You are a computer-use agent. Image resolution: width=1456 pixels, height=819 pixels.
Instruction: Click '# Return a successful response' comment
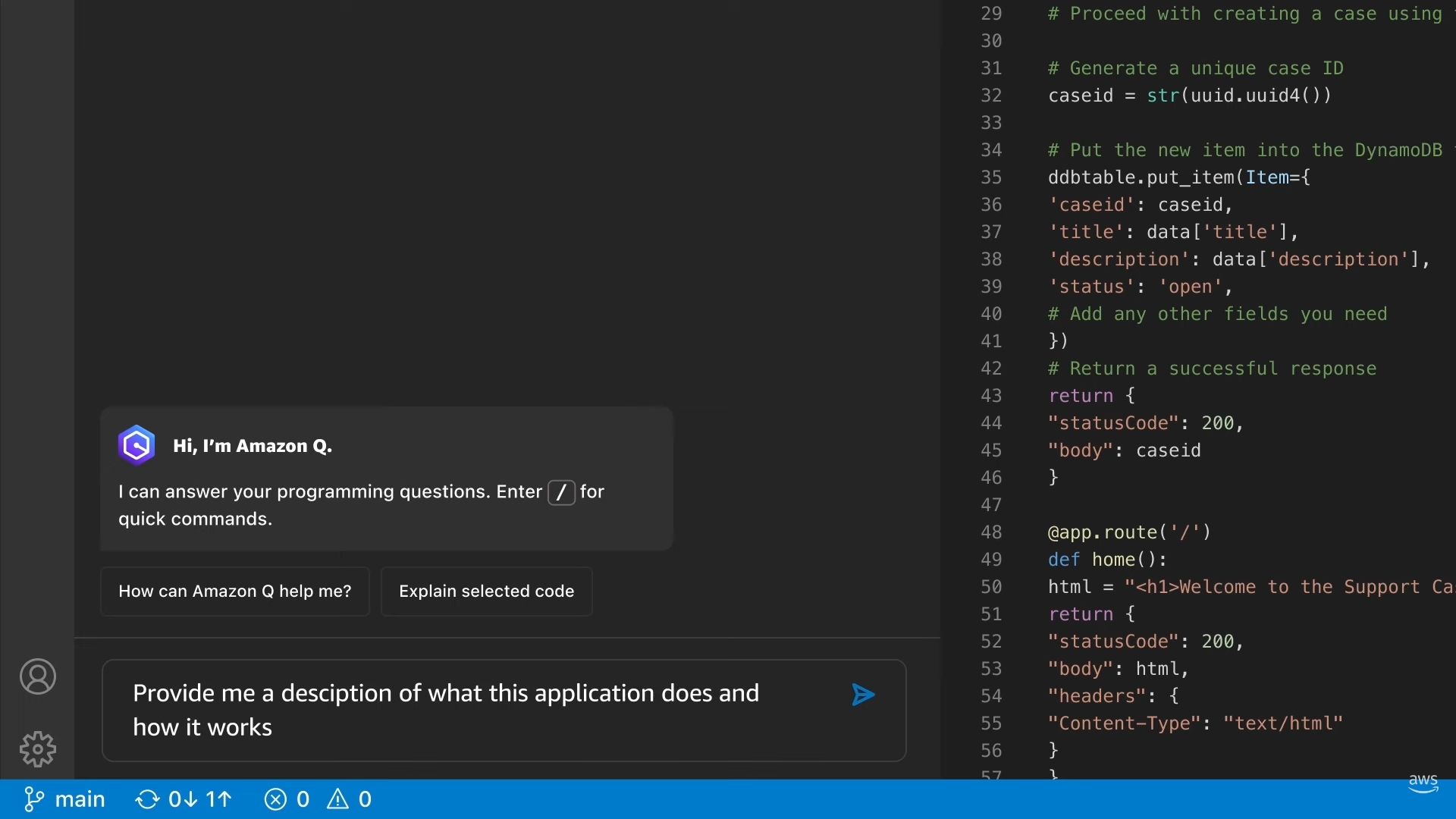pos(1212,369)
